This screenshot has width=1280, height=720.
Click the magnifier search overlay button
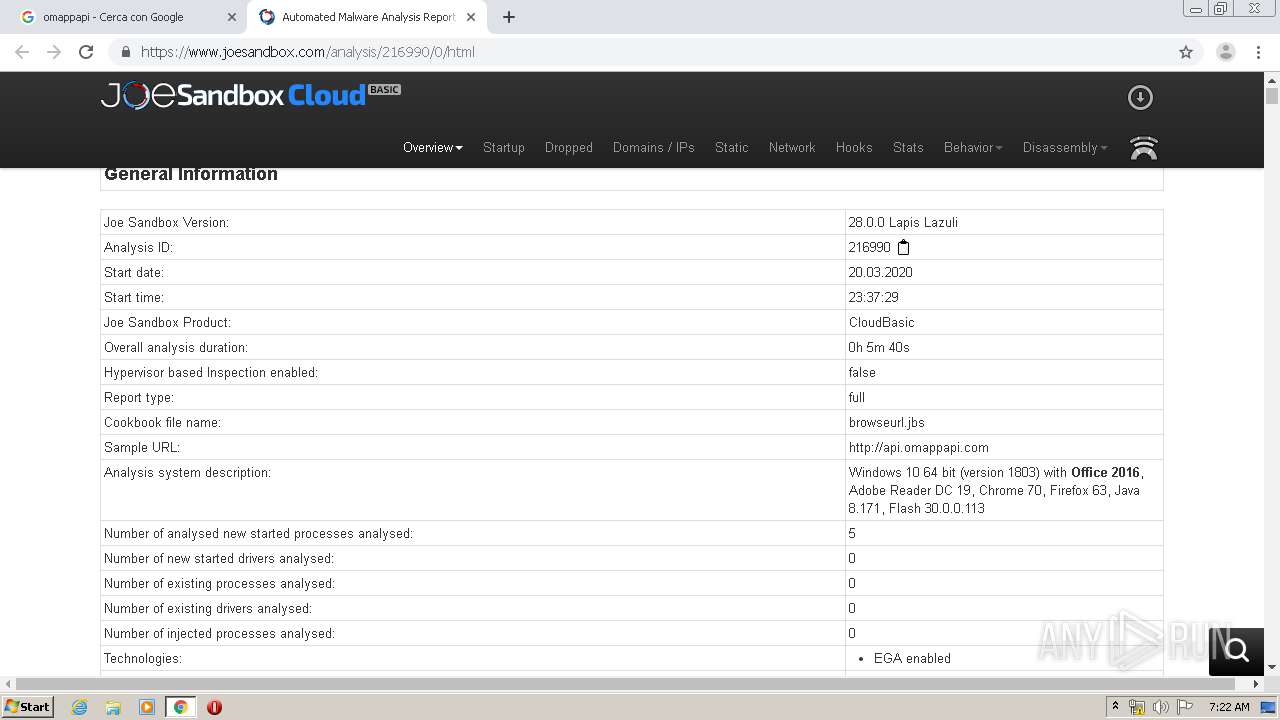1237,651
